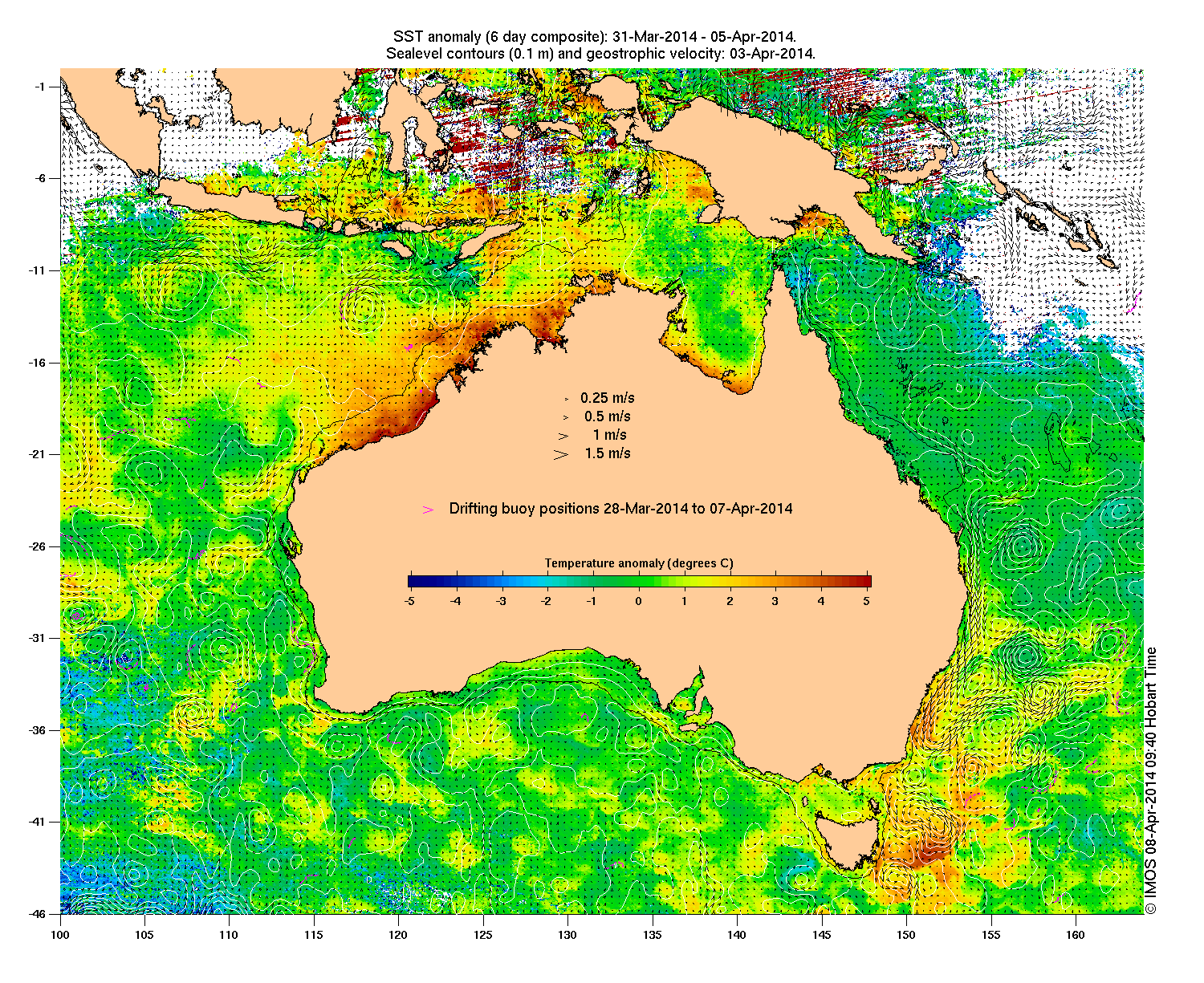Click the colorbar tick label '-3'
1204x983 pixels.
pyautogui.click(x=501, y=600)
